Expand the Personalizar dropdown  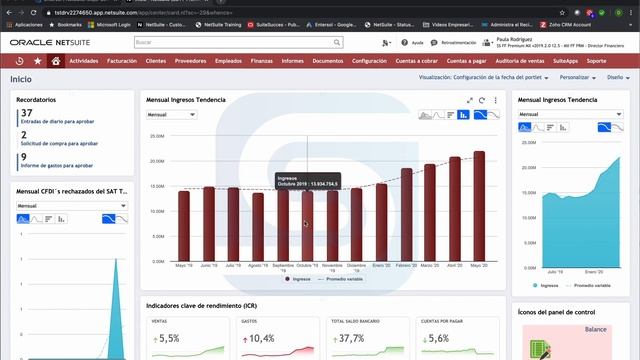tap(578, 77)
